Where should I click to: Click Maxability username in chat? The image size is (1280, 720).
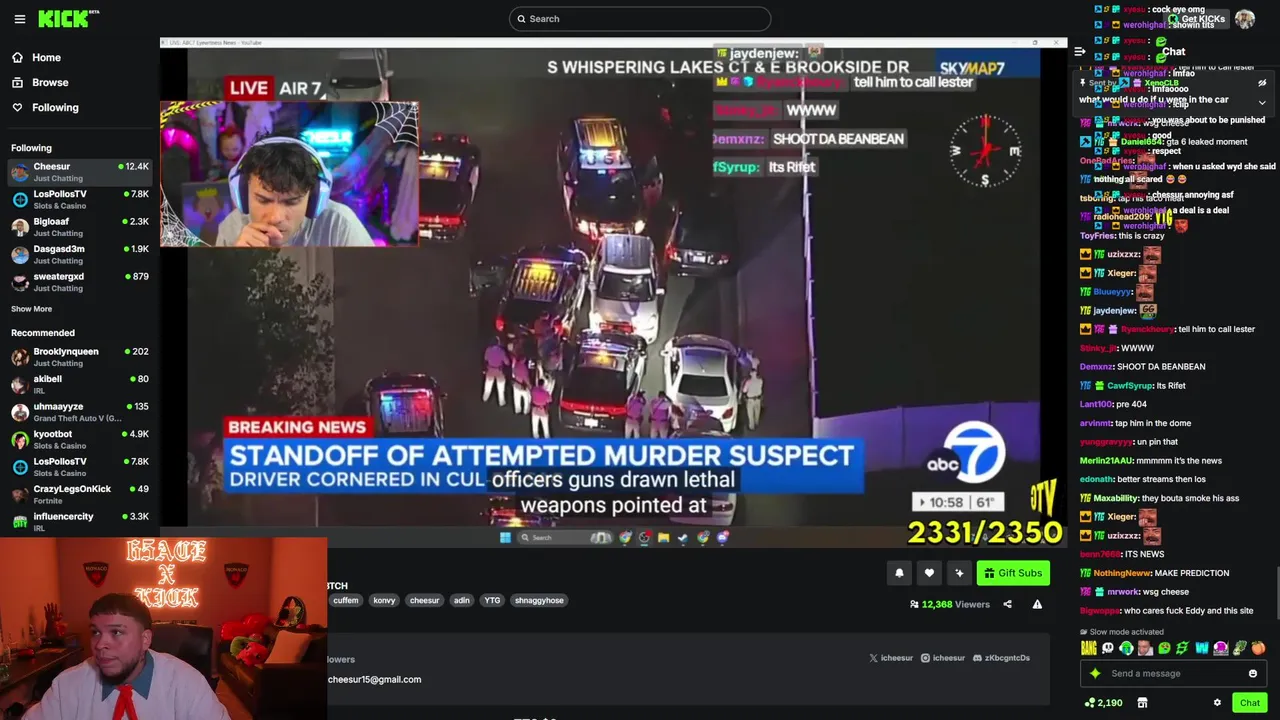point(1115,498)
